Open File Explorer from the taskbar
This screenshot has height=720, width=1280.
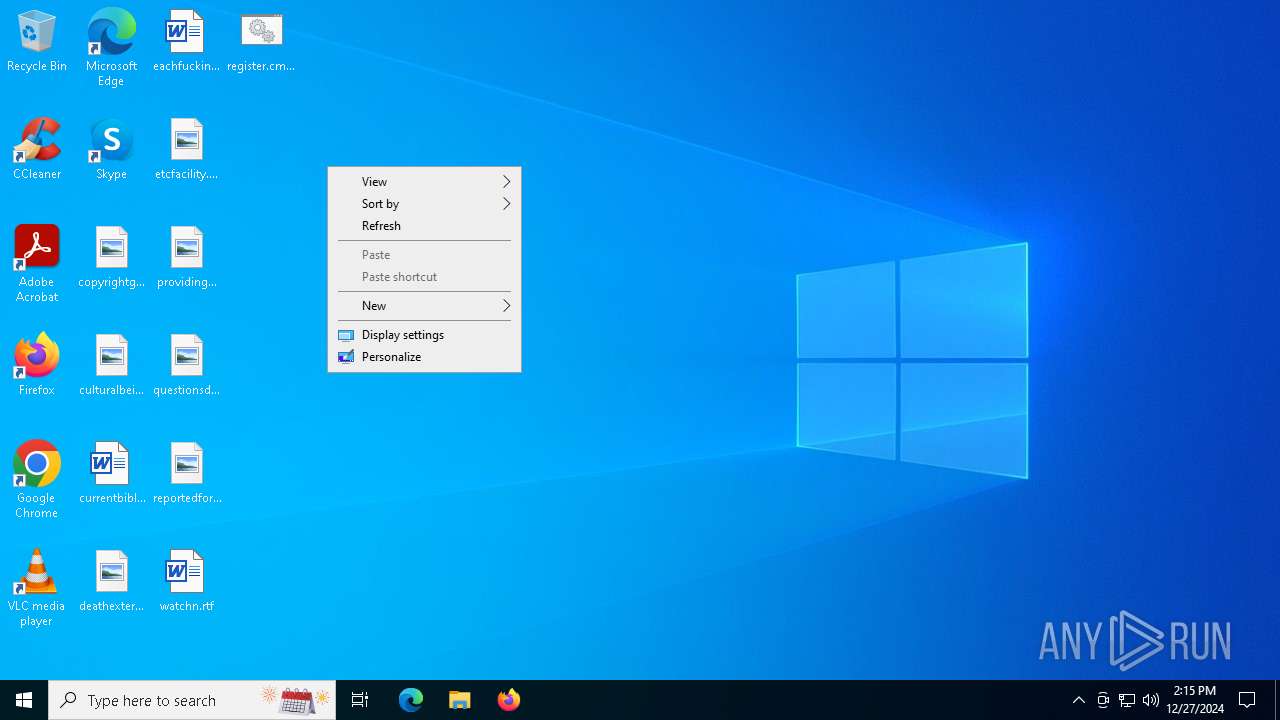[x=460, y=700]
